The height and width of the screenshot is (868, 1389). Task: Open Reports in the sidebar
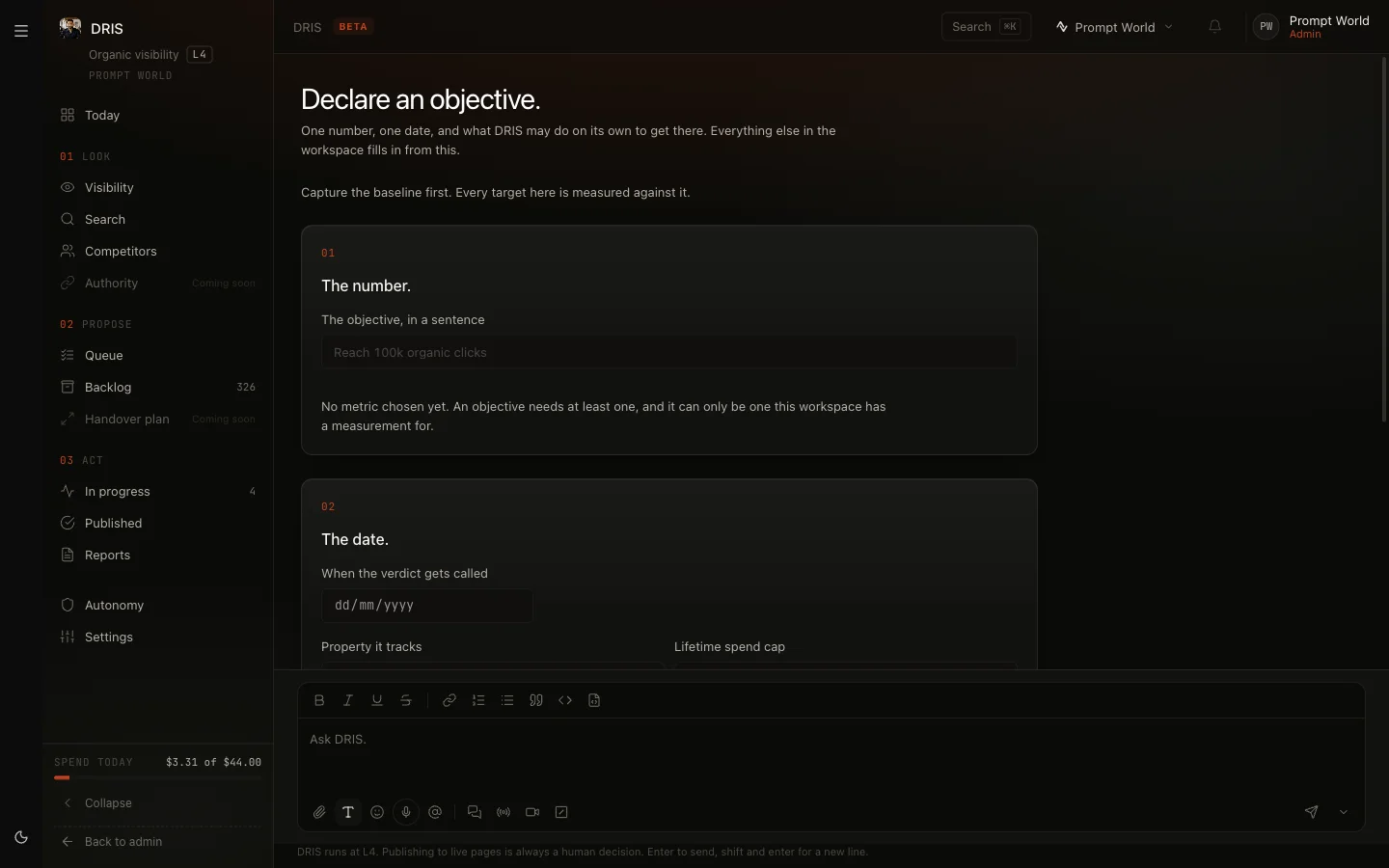pyautogui.click(x=157, y=555)
